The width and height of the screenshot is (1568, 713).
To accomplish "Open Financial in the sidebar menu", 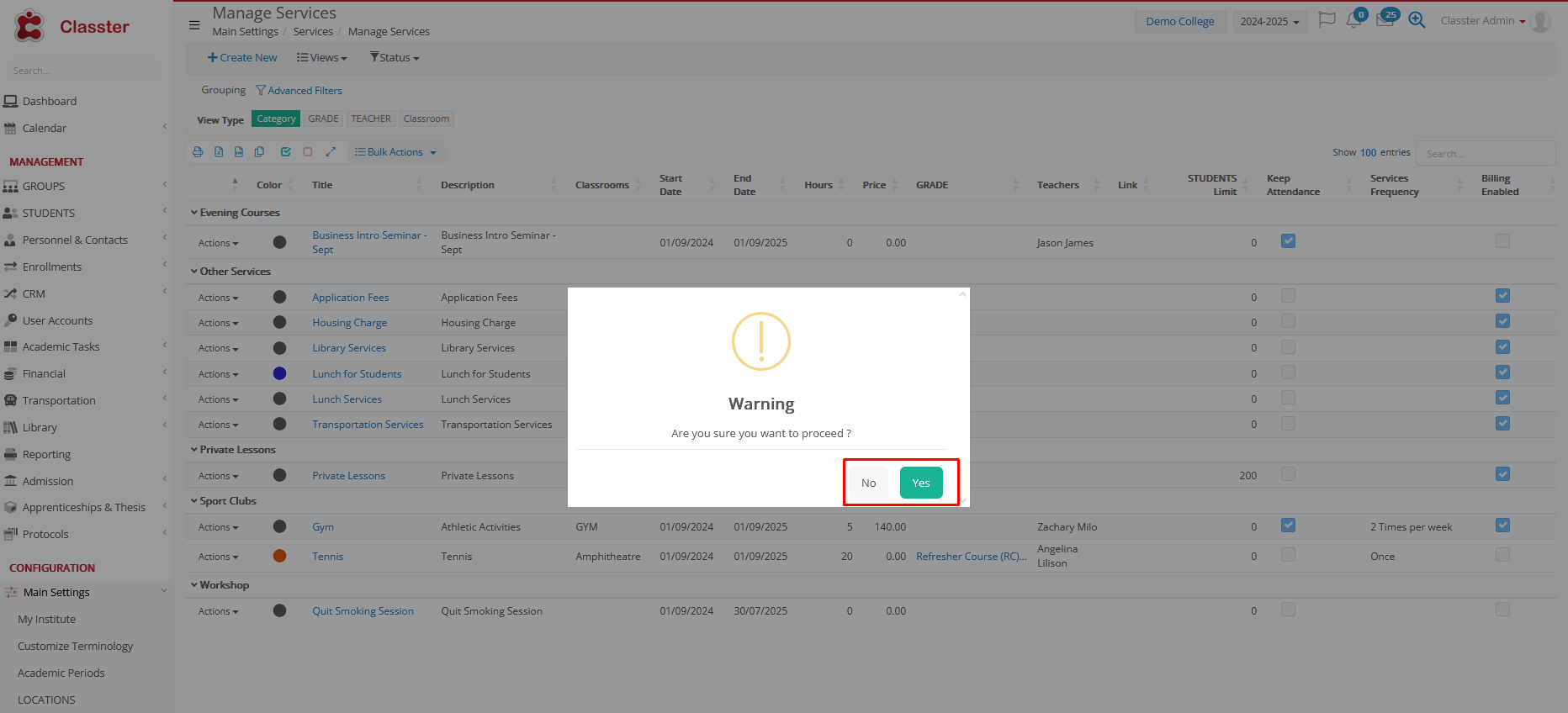I will pyautogui.click(x=44, y=373).
